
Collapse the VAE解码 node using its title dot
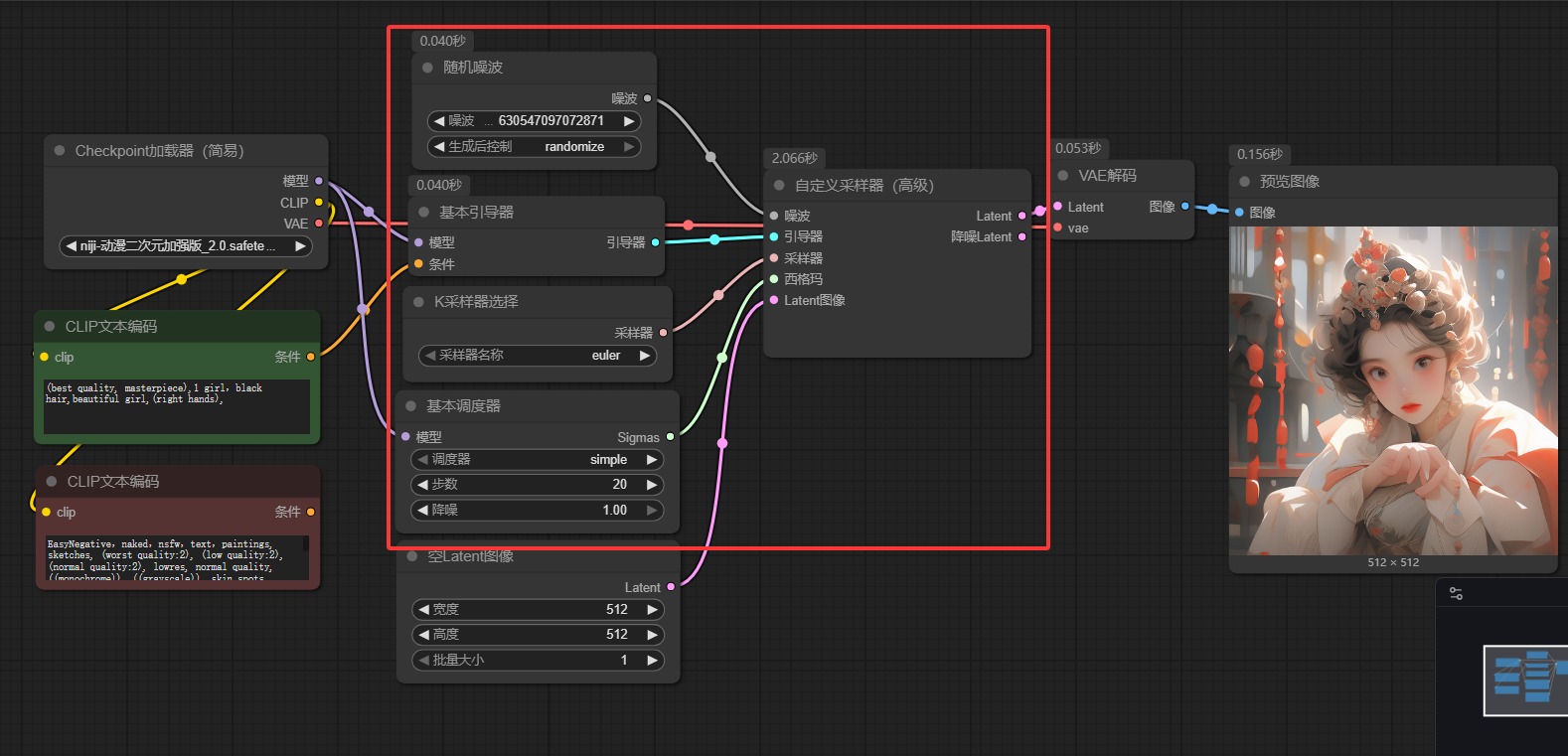(1063, 176)
